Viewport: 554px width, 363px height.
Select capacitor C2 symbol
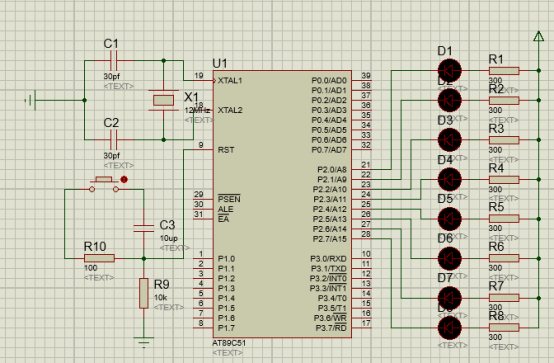[114, 140]
